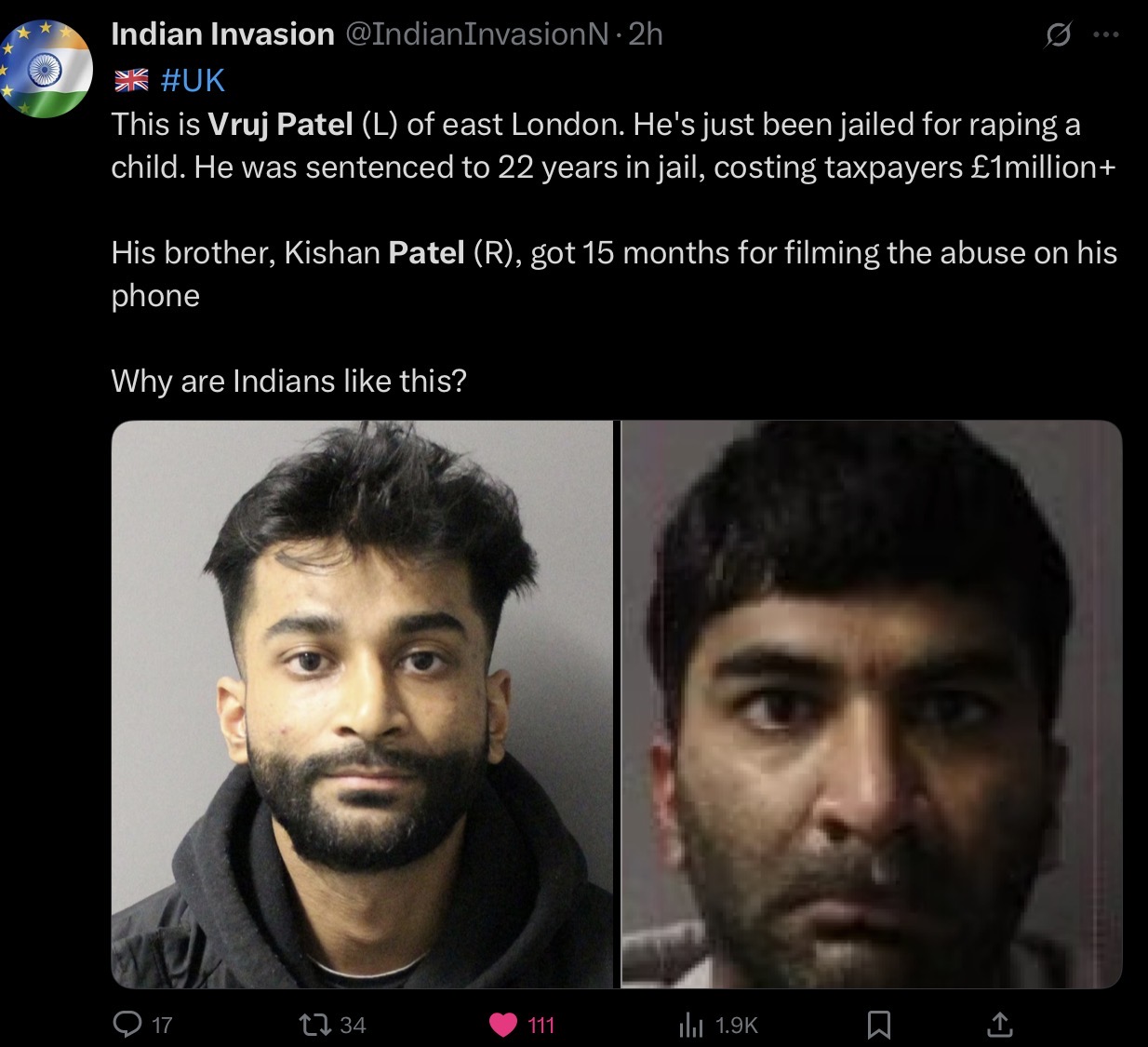
Task: Click the 17 replies count
Action: [162, 1026]
